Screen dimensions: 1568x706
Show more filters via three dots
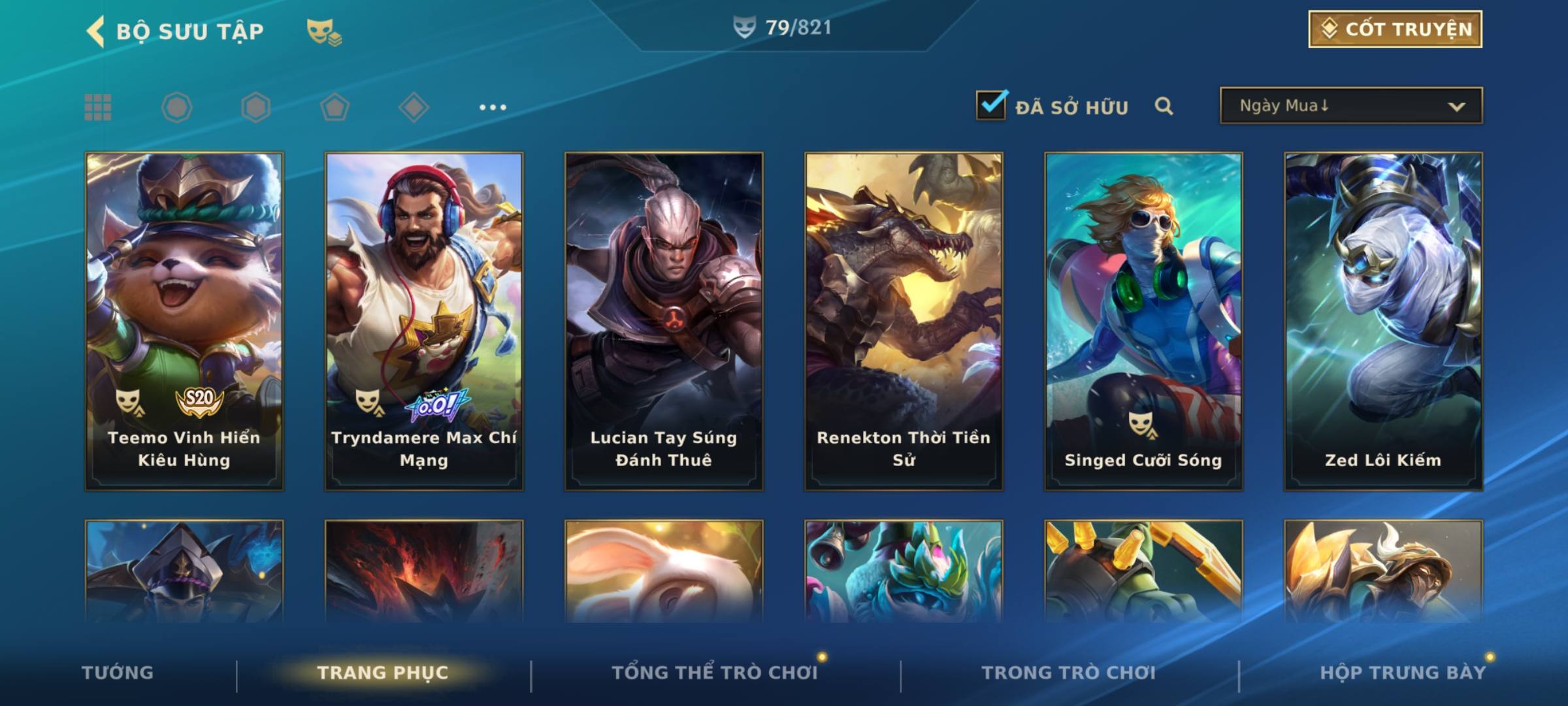coord(493,107)
